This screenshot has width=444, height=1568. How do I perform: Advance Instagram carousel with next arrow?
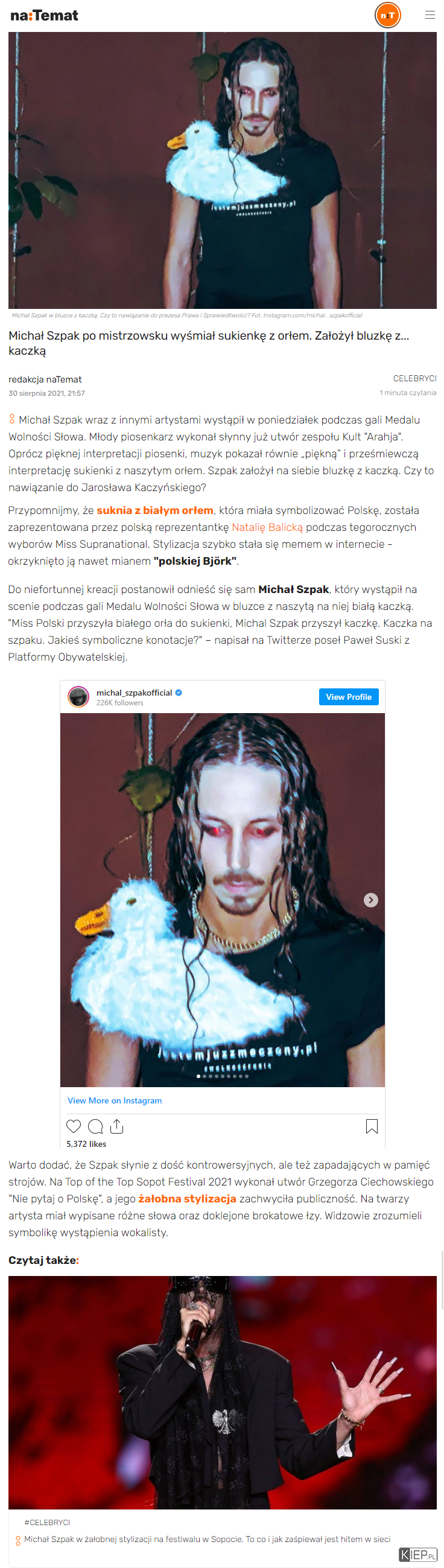pyautogui.click(x=370, y=900)
